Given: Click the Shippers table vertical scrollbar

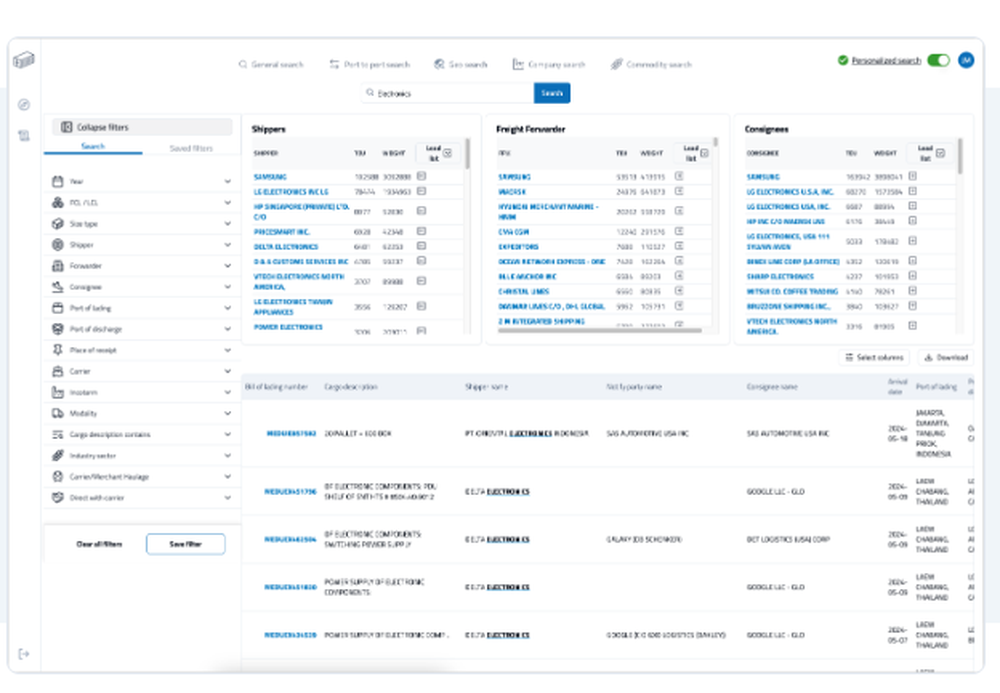Looking at the screenshot, I should 467,154.
